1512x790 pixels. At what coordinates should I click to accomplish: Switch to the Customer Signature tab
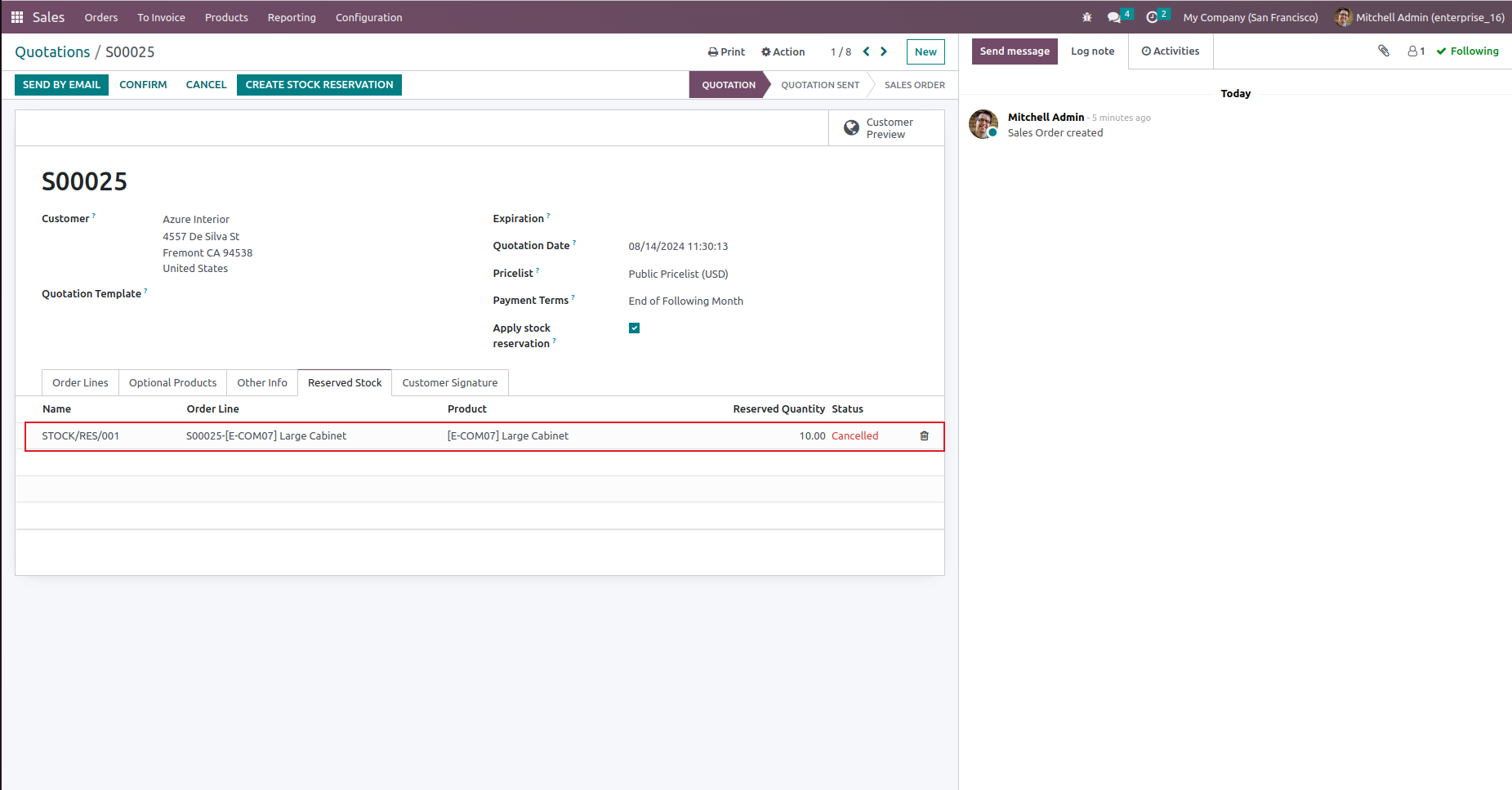[450, 382]
